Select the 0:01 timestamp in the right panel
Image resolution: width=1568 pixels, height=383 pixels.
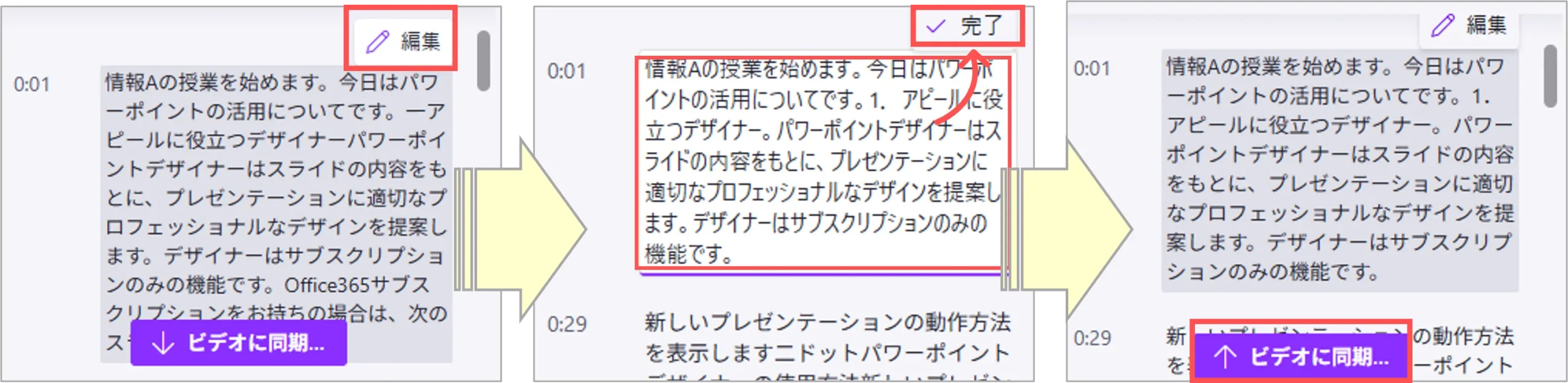coord(1092,68)
